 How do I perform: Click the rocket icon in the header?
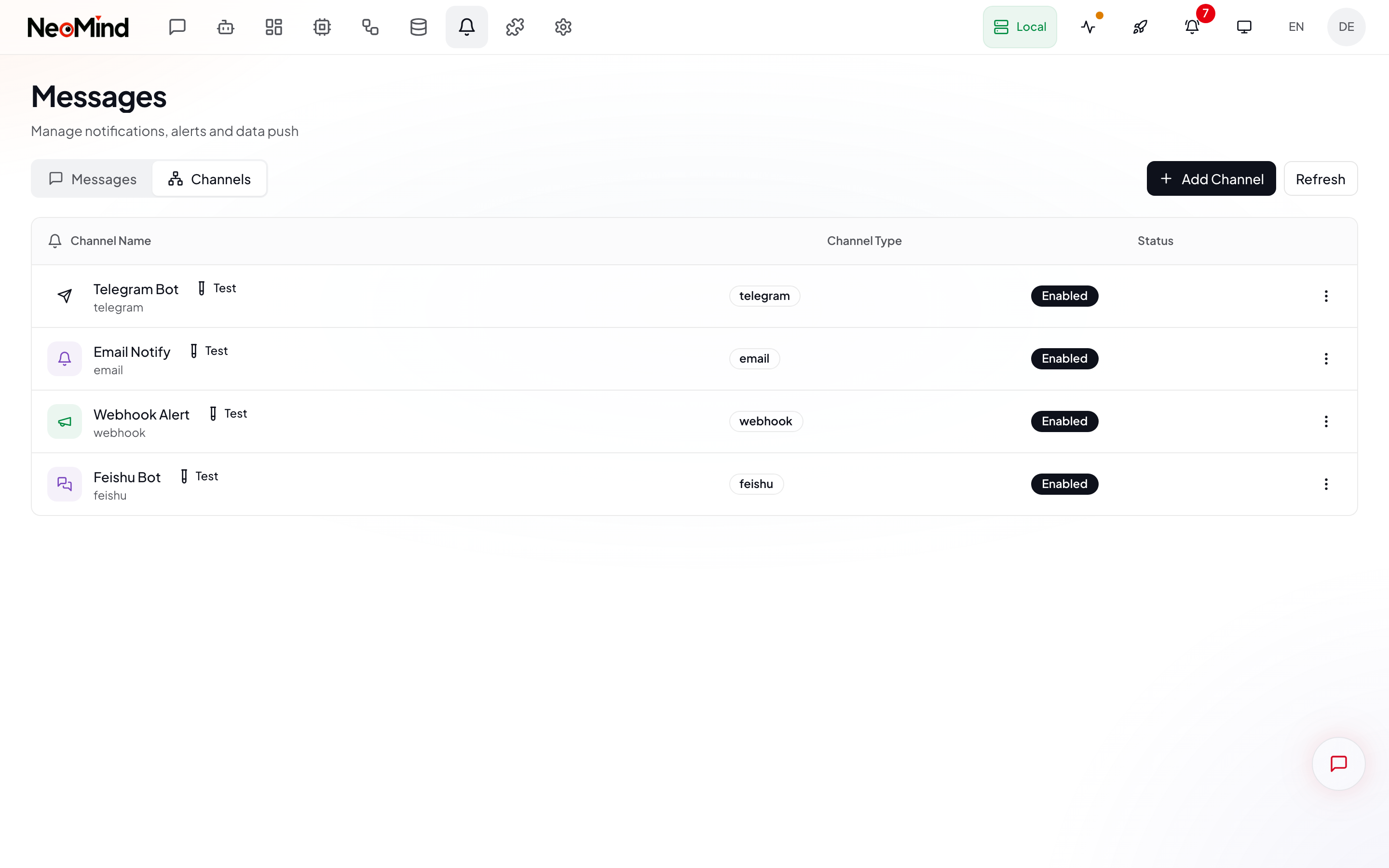tap(1140, 27)
